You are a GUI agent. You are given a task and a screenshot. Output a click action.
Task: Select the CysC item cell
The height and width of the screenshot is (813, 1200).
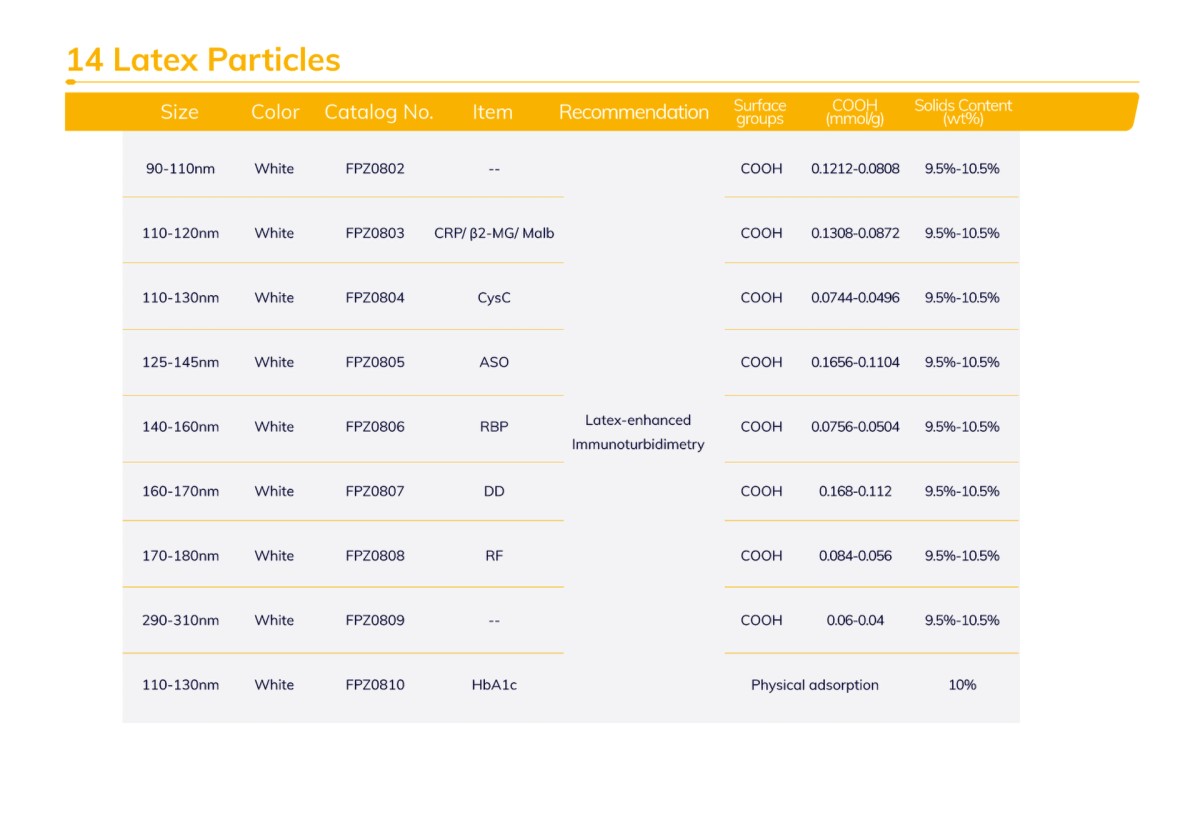click(x=494, y=298)
